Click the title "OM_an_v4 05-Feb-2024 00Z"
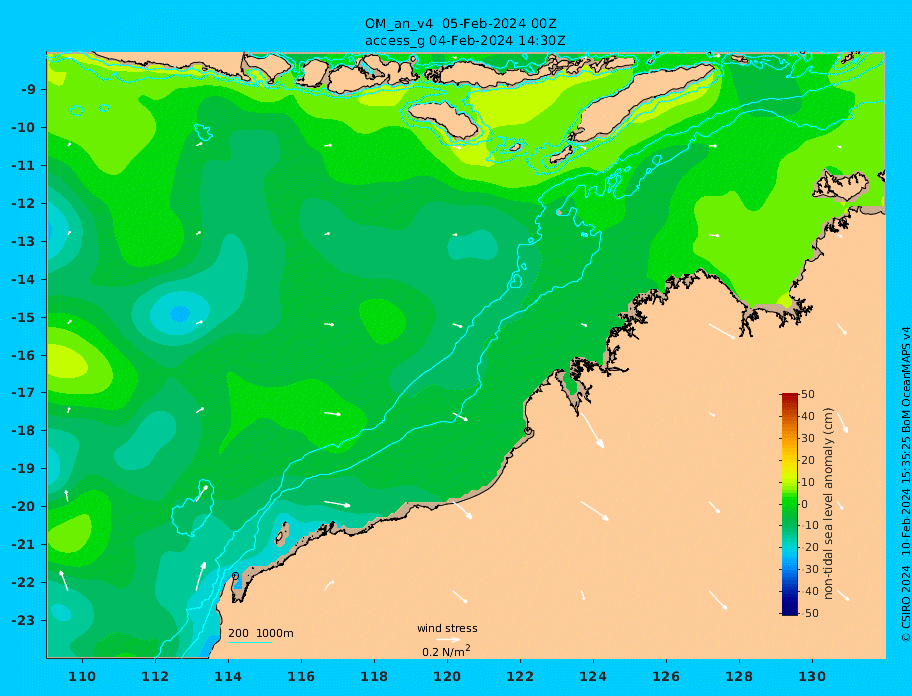Screen dimensions: 912x696 tap(461, 24)
